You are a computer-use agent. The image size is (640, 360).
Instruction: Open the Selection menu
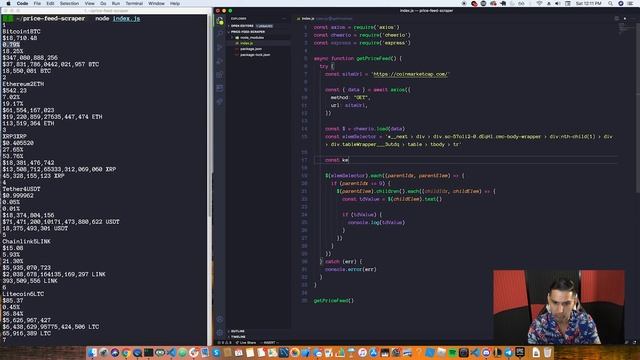[69, 3]
